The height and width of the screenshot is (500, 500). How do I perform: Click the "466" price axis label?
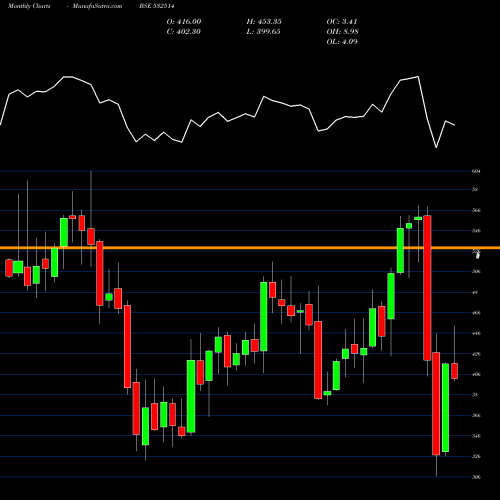coord(476,313)
